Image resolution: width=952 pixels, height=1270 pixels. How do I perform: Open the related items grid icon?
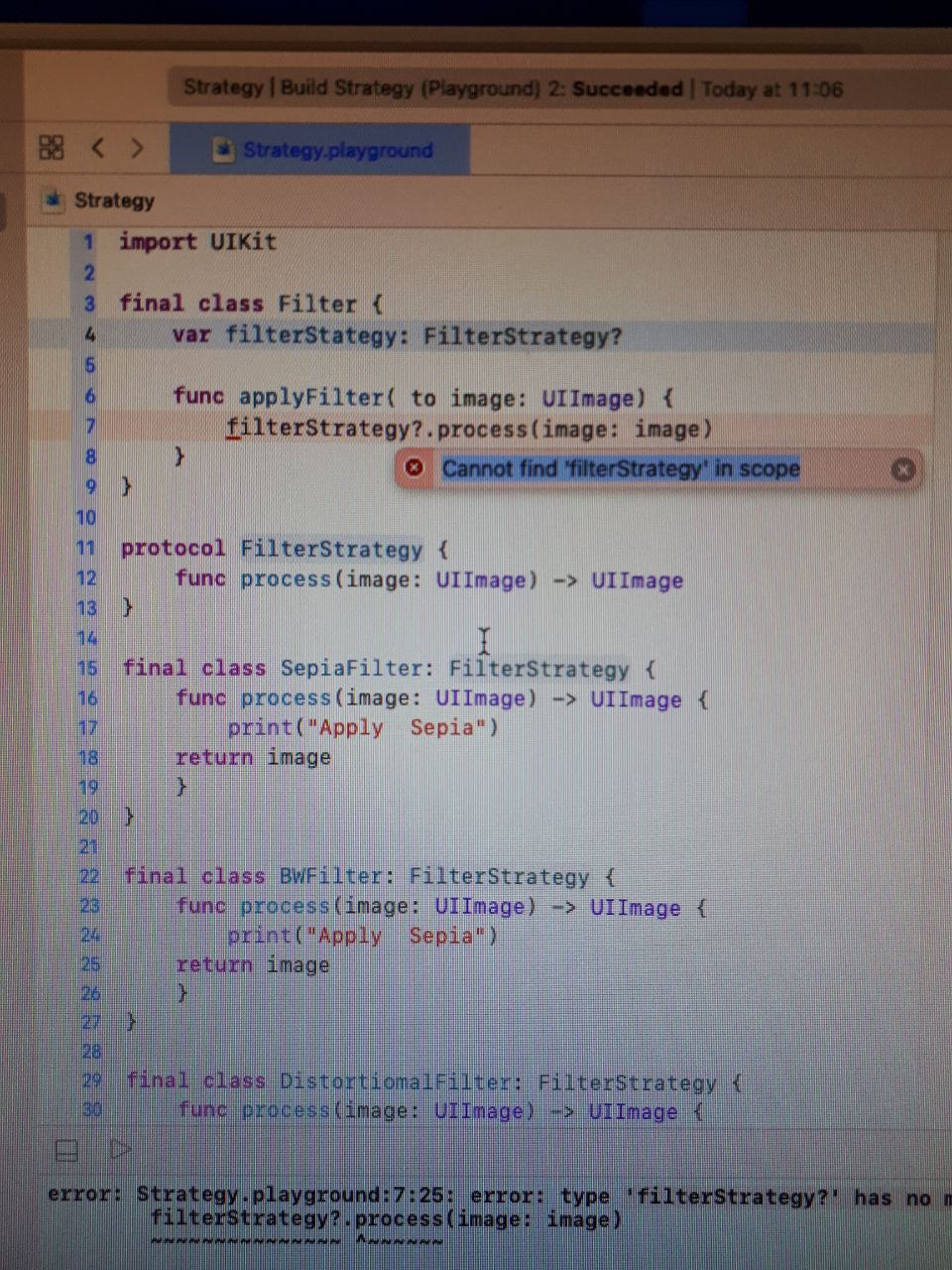[52, 148]
